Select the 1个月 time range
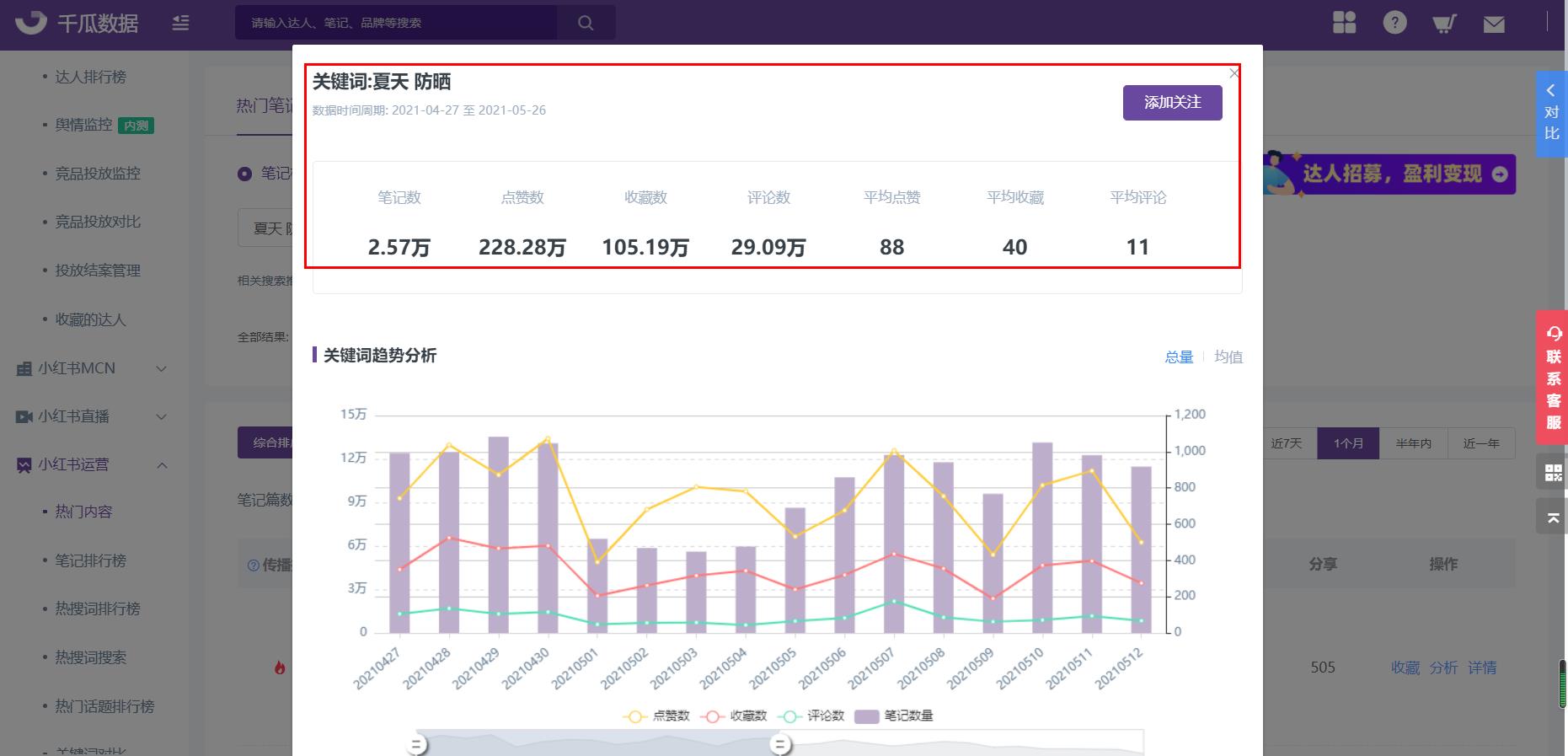The width and height of the screenshot is (1568, 756). 1348,443
